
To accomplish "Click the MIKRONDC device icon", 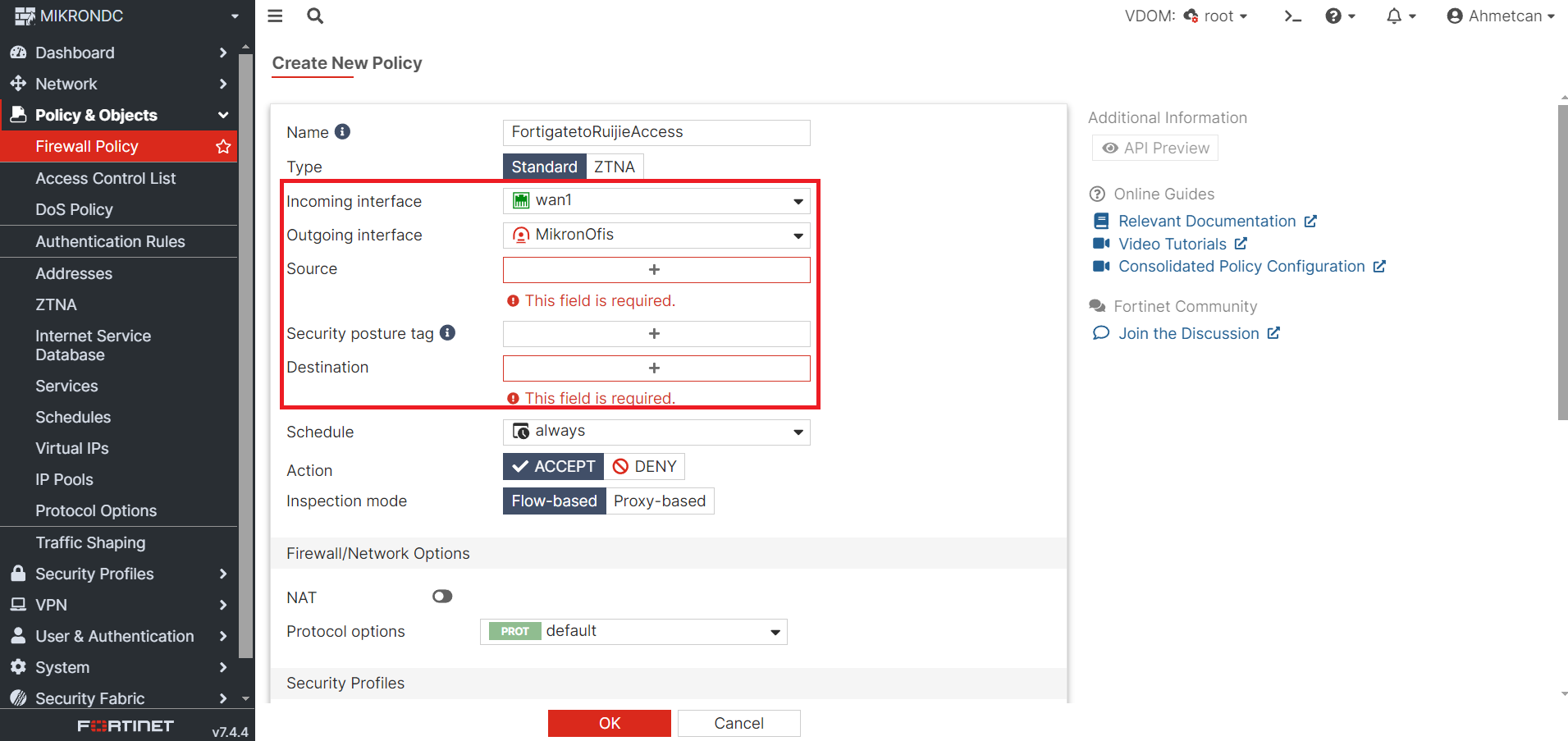I will [x=25, y=16].
